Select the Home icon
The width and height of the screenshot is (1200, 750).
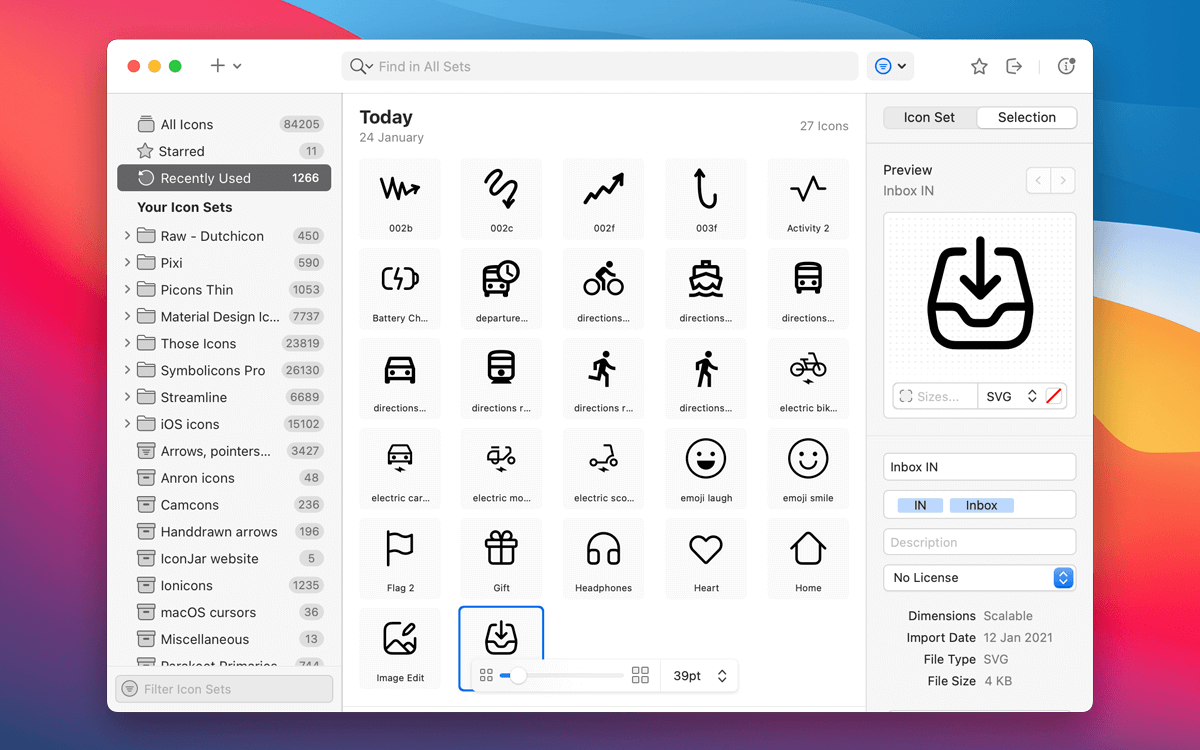808,558
